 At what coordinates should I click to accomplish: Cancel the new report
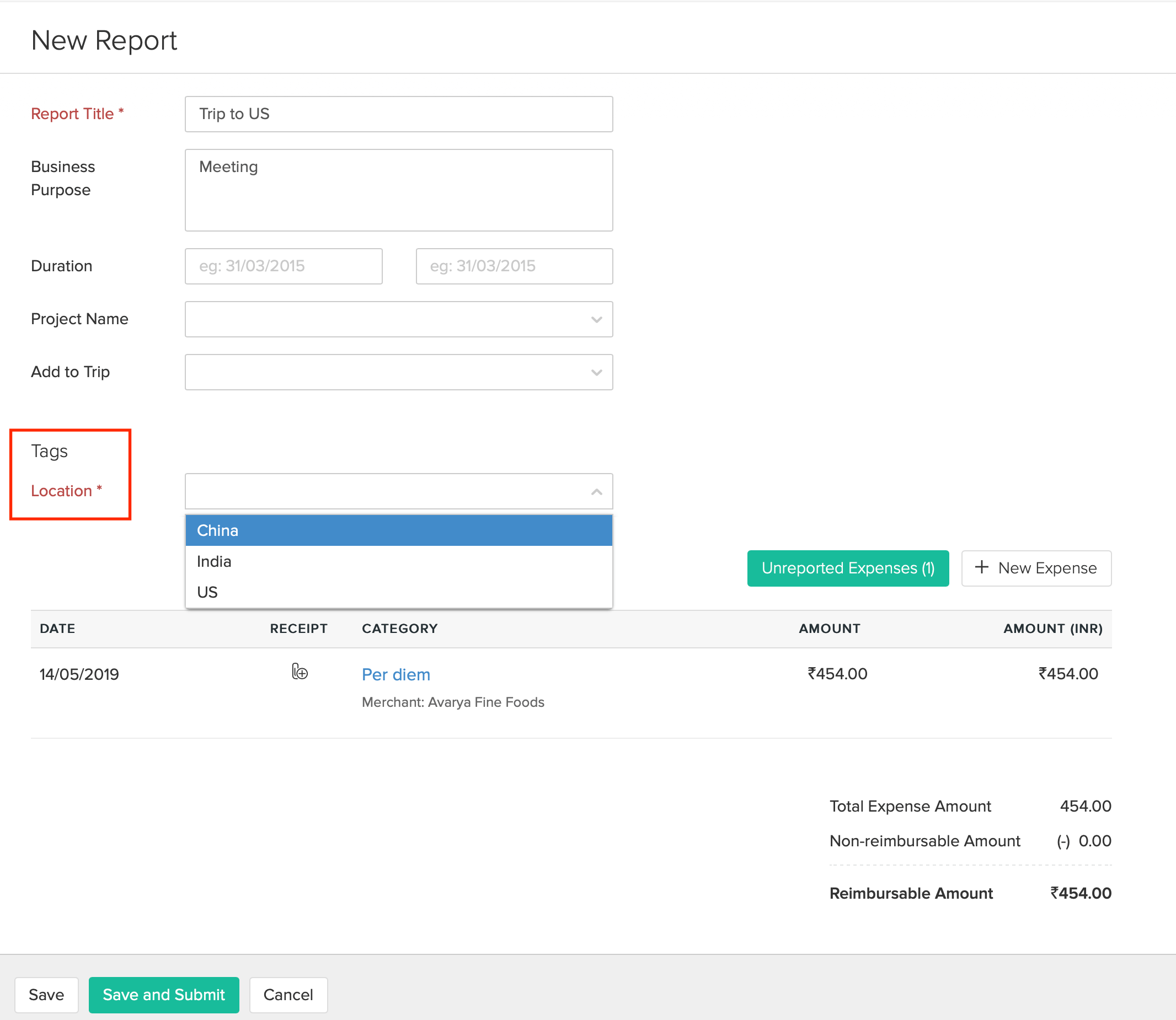[287, 995]
